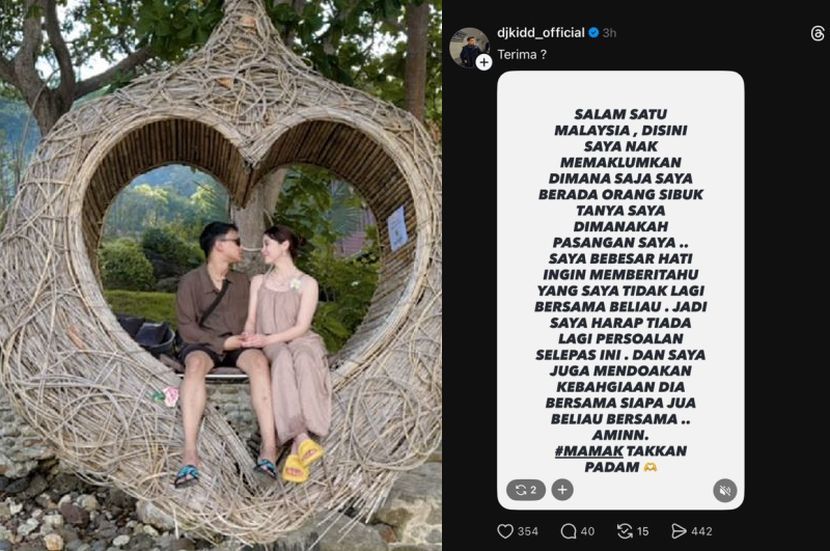This screenshot has width=830, height=551.
Task: Click the djkidd_official profile avatar
Action: [x=470, y=48]
